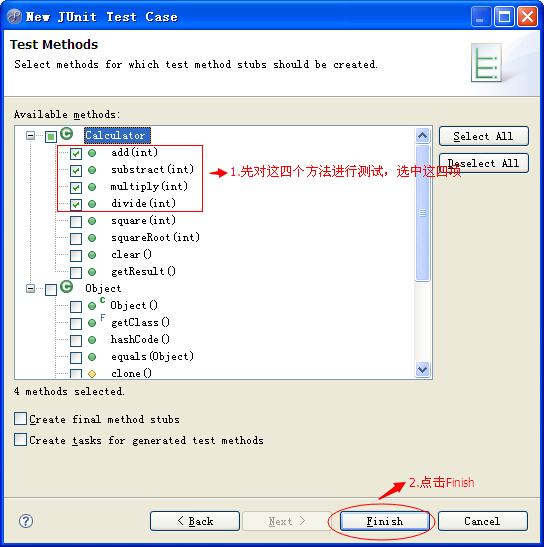The image size is (544, 547).
Task: Click the yellow diamond icon beside clone()
Action: pos(92,374)
